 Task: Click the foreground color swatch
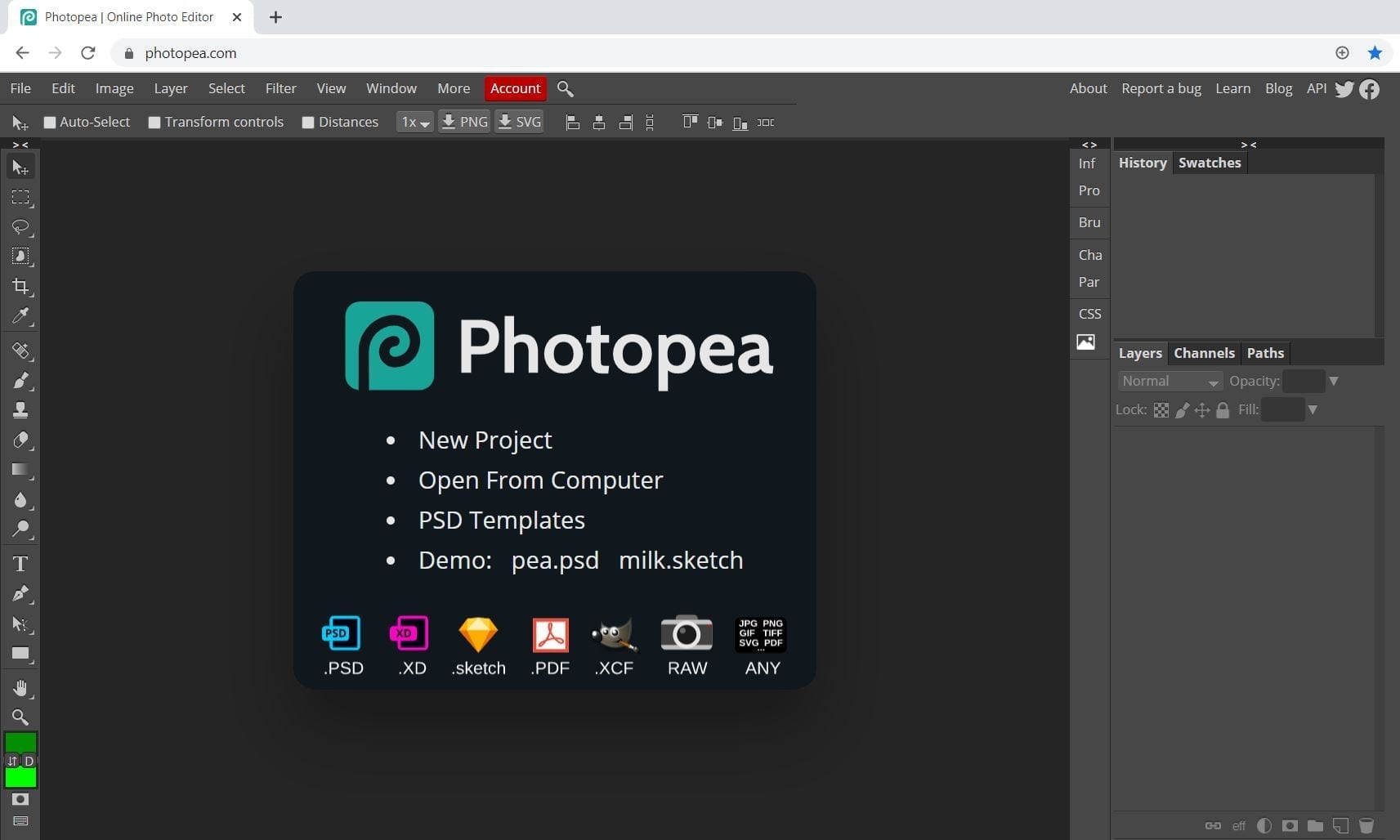20,742
